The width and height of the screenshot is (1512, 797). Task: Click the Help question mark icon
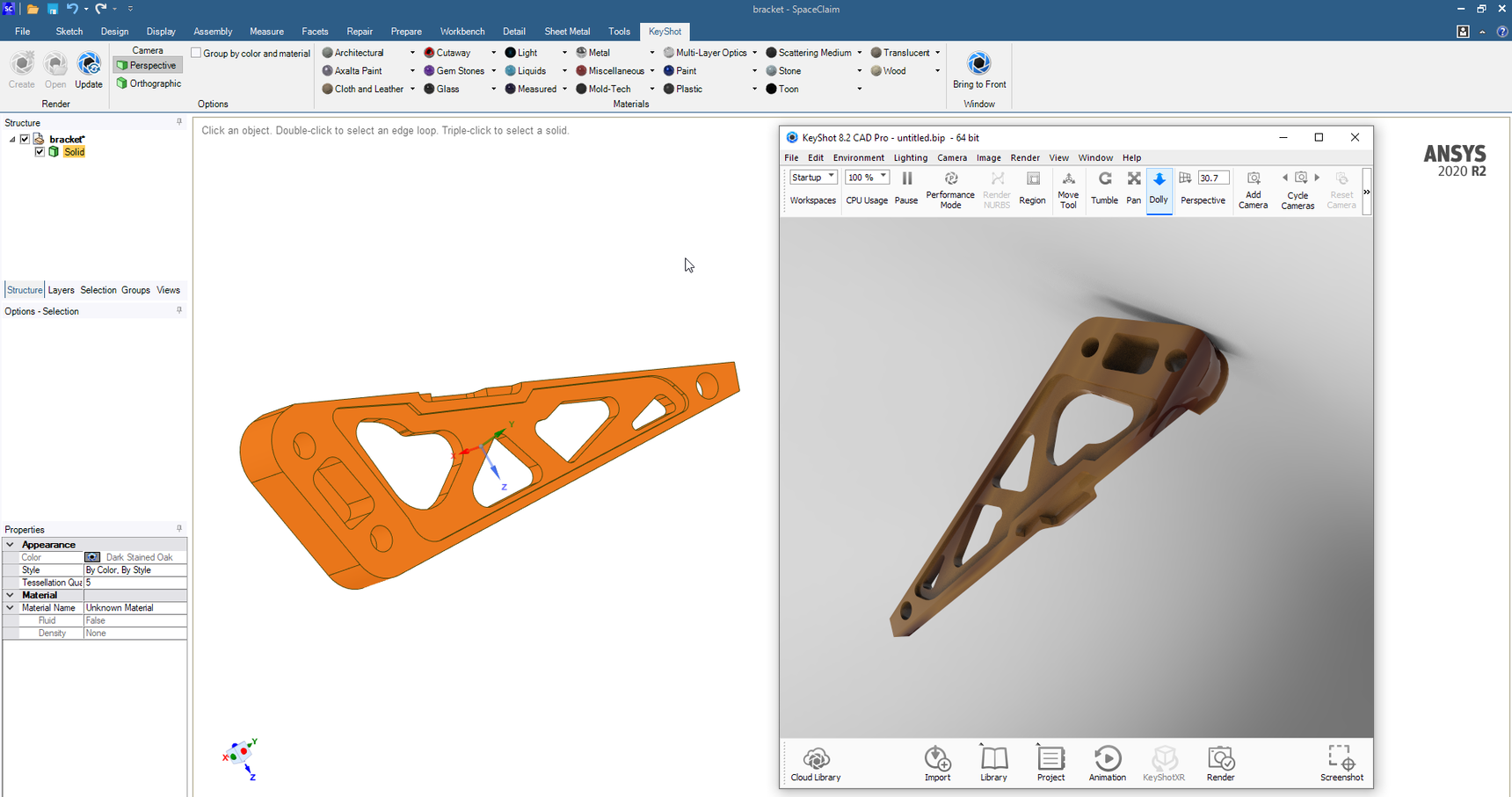[1501, 32]
